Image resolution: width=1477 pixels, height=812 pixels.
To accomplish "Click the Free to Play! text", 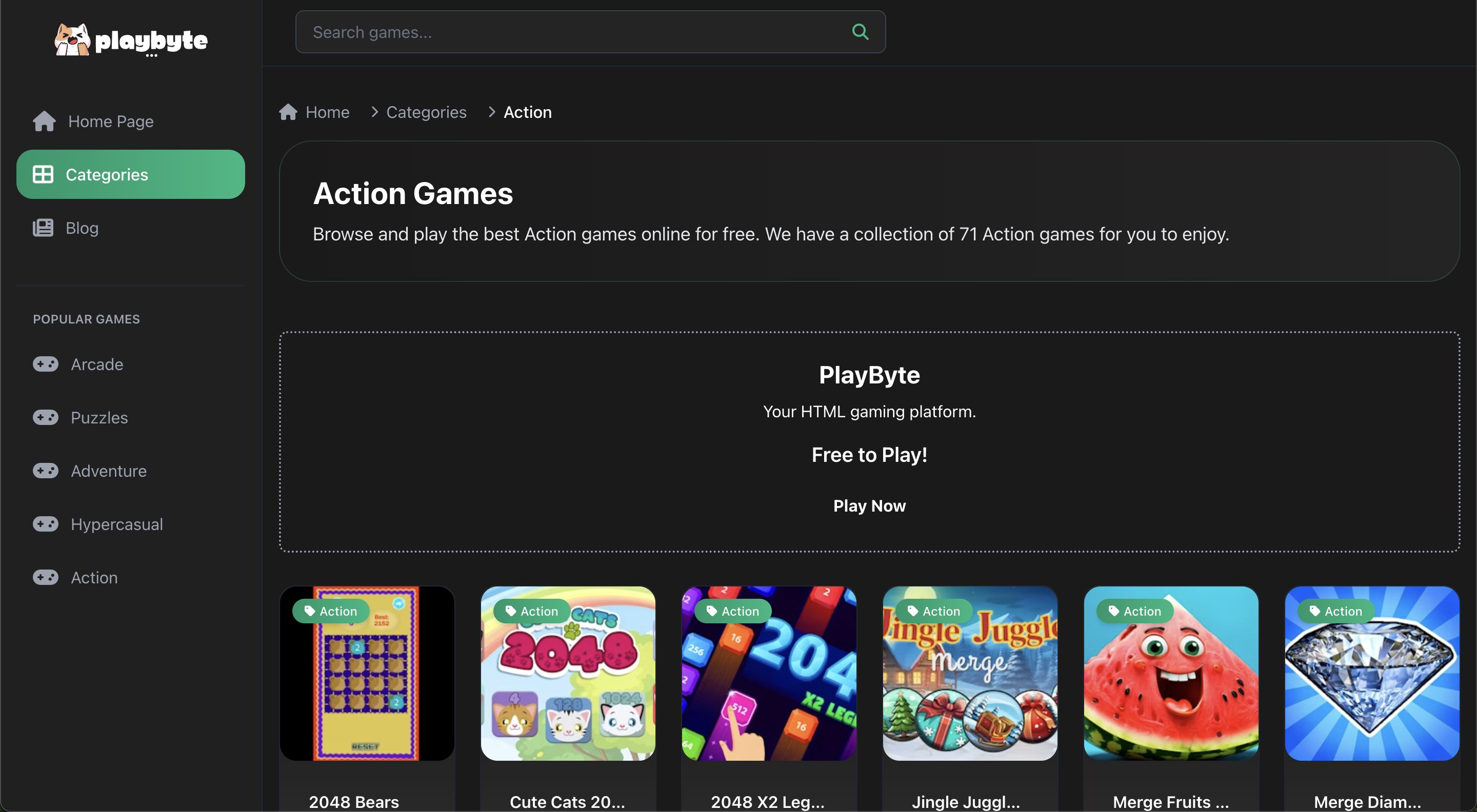I will pos(869,454).
